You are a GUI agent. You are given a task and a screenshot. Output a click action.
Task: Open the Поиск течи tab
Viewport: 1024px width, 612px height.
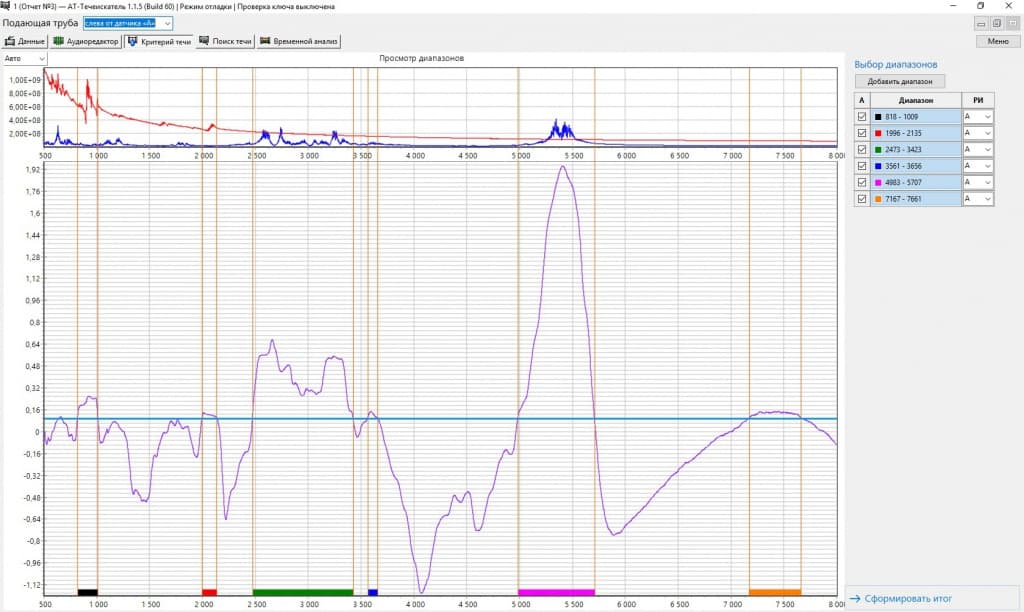[225, 41]
